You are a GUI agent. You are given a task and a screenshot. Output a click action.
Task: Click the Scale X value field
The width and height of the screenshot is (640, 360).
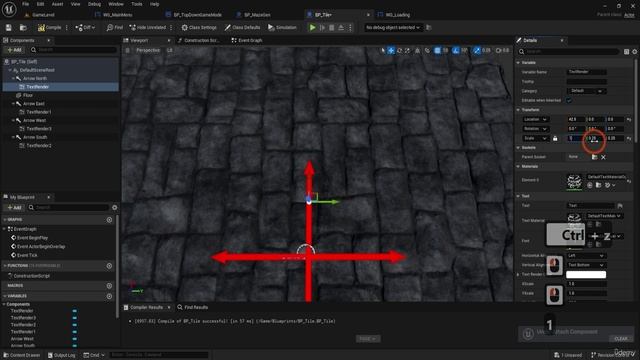pyautogui.click(x=576, y=138)
